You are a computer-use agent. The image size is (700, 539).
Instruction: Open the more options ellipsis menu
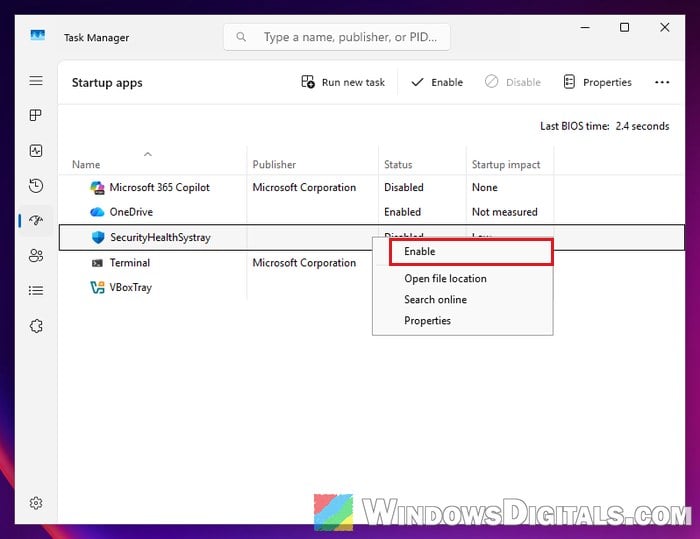coord(662,82)
